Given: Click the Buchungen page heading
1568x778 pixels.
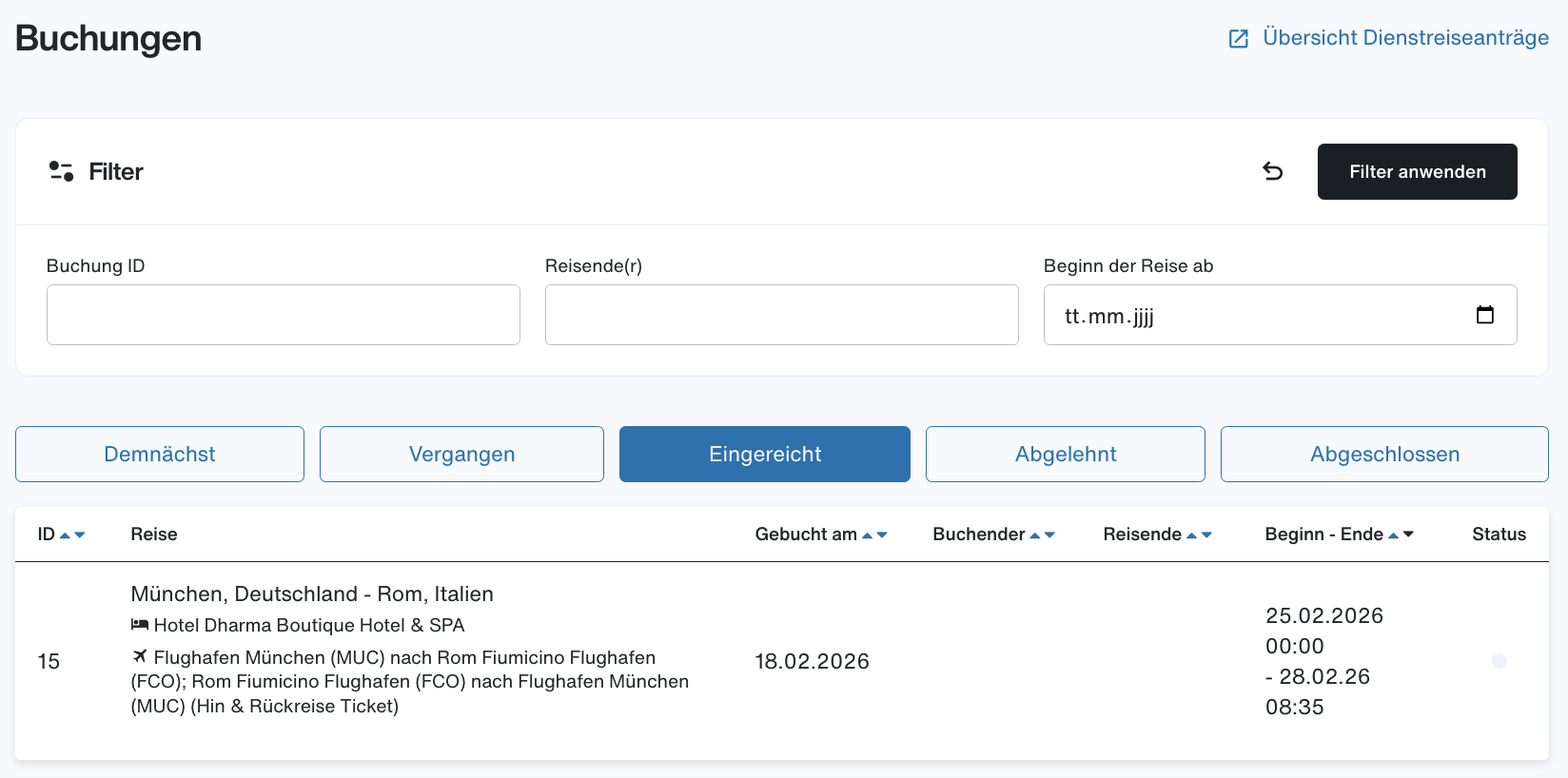Looking at the screenshot, I should click(108, 38).
